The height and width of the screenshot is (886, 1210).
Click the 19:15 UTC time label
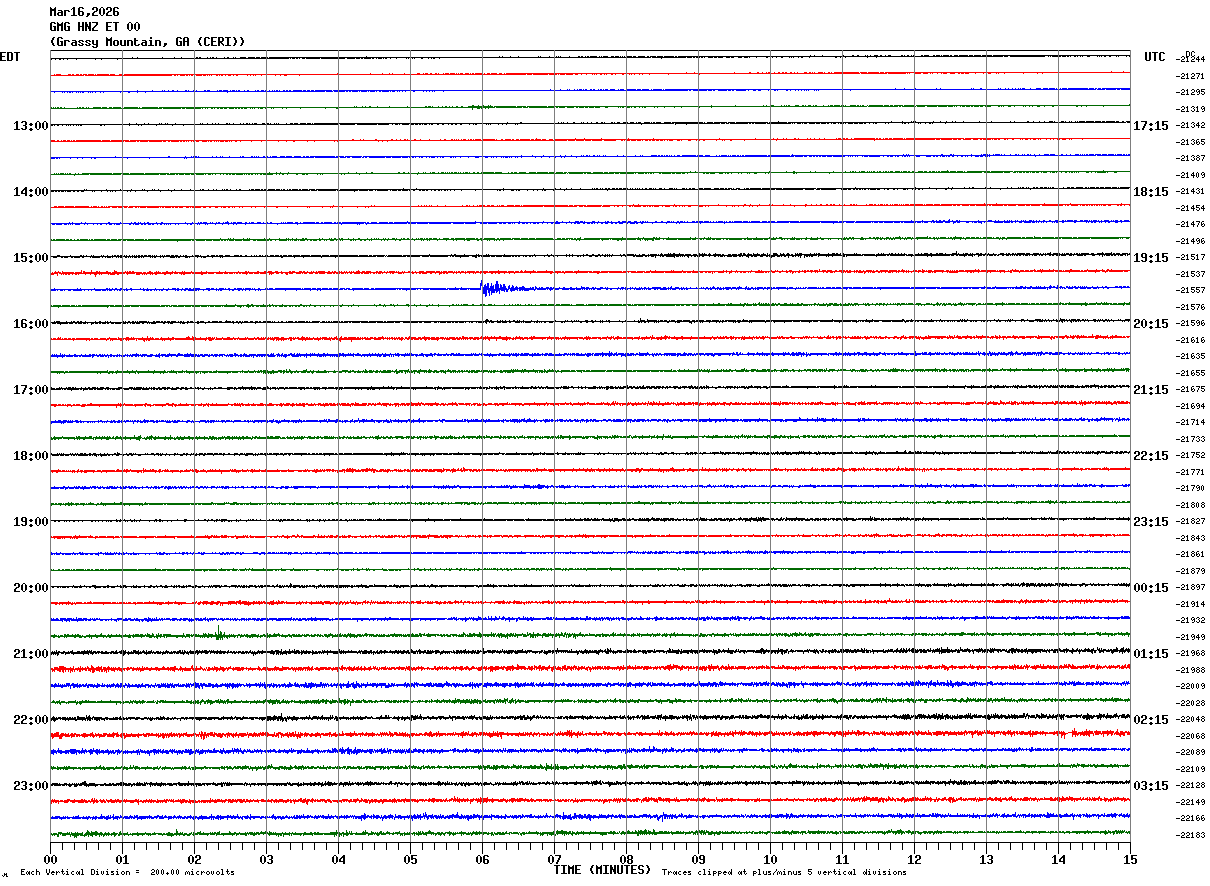tap(1151, 258)
